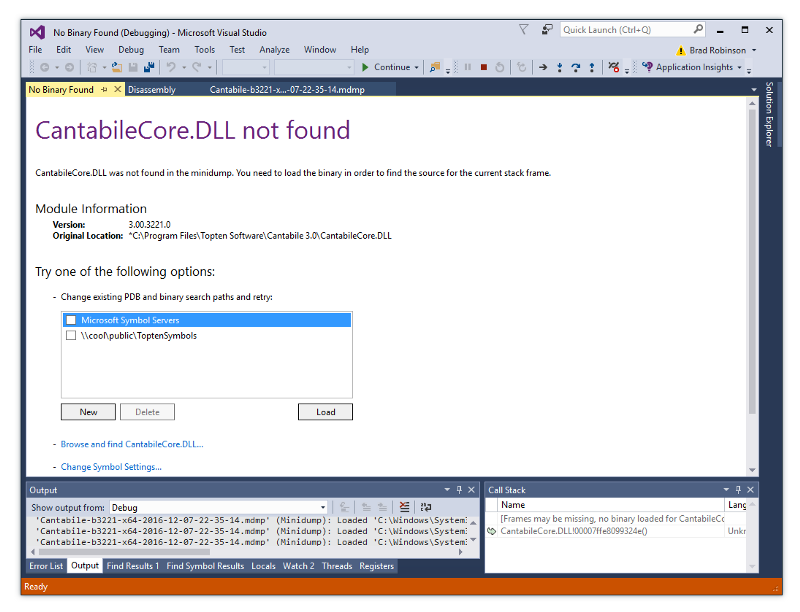Click the yellow warning icon beside Brad Robinson
The height and width of the screenshot is (612, 800).
click(681, 50)
